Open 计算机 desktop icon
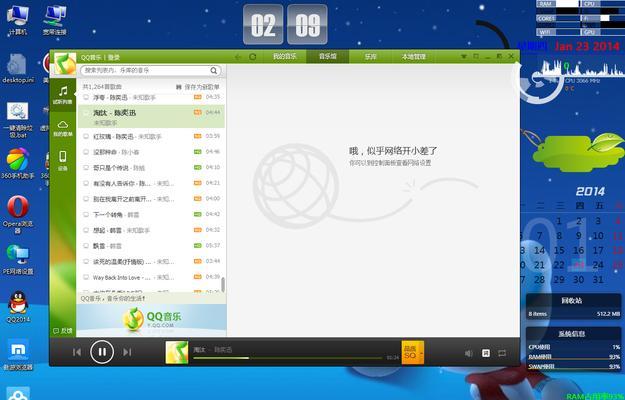 click(18, 20)
